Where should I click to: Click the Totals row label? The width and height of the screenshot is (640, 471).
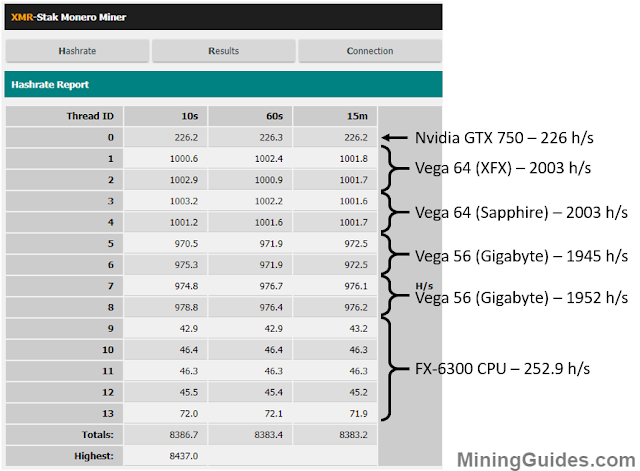(x=98, y=435)
